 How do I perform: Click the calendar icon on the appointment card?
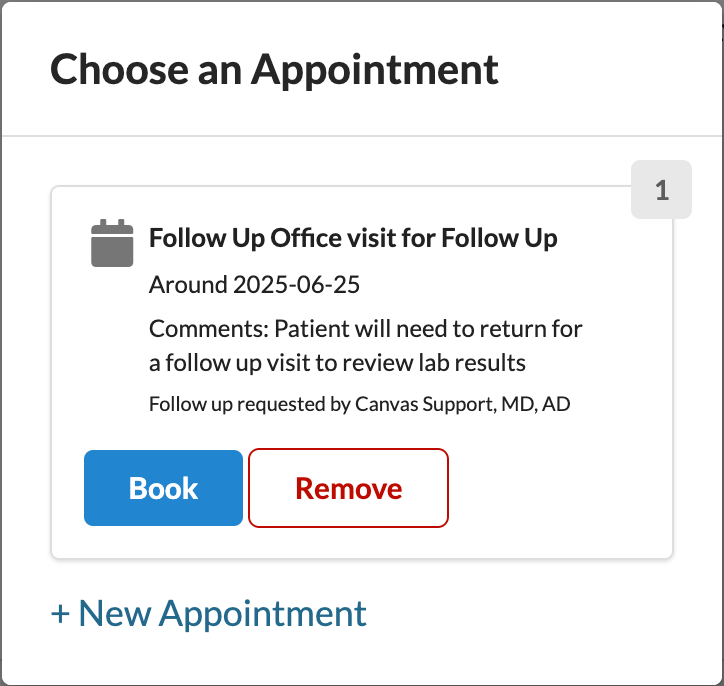coord(112,243)
